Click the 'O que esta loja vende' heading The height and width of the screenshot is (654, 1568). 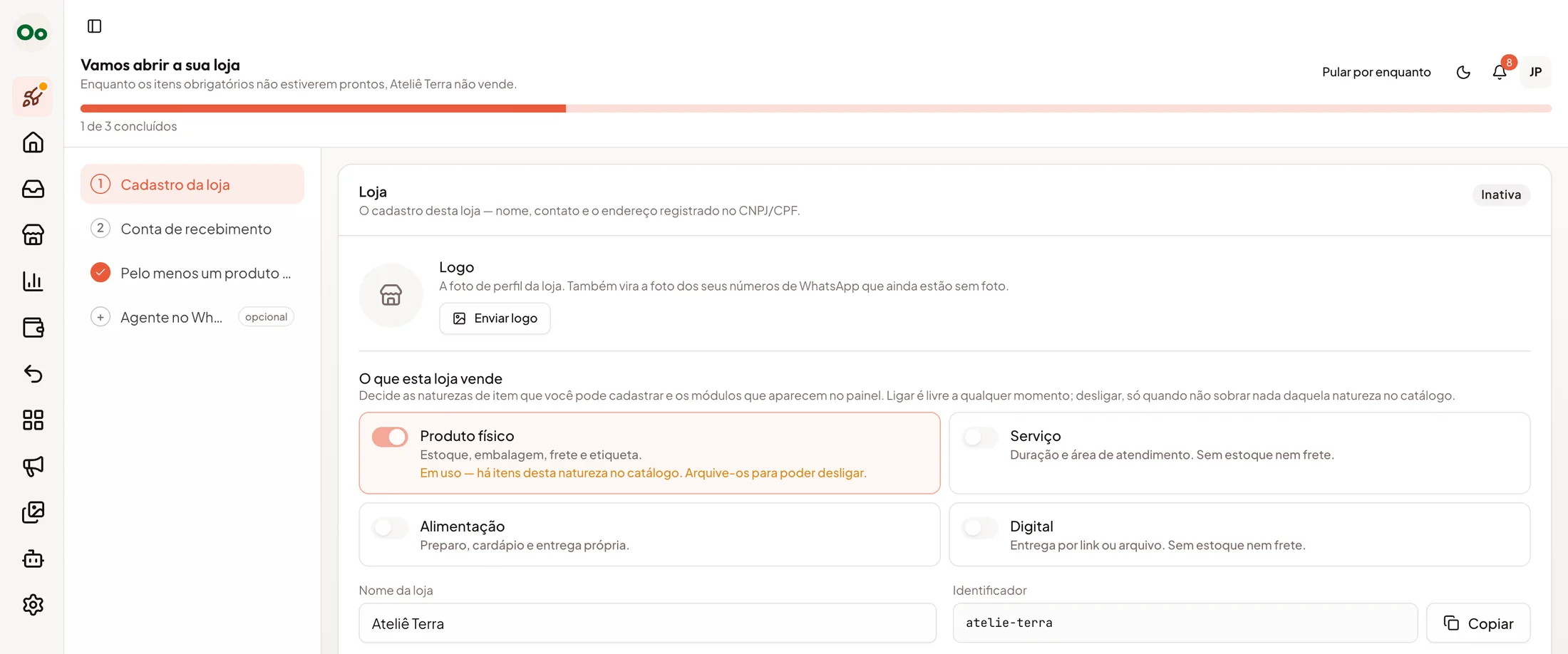[430, 378]
